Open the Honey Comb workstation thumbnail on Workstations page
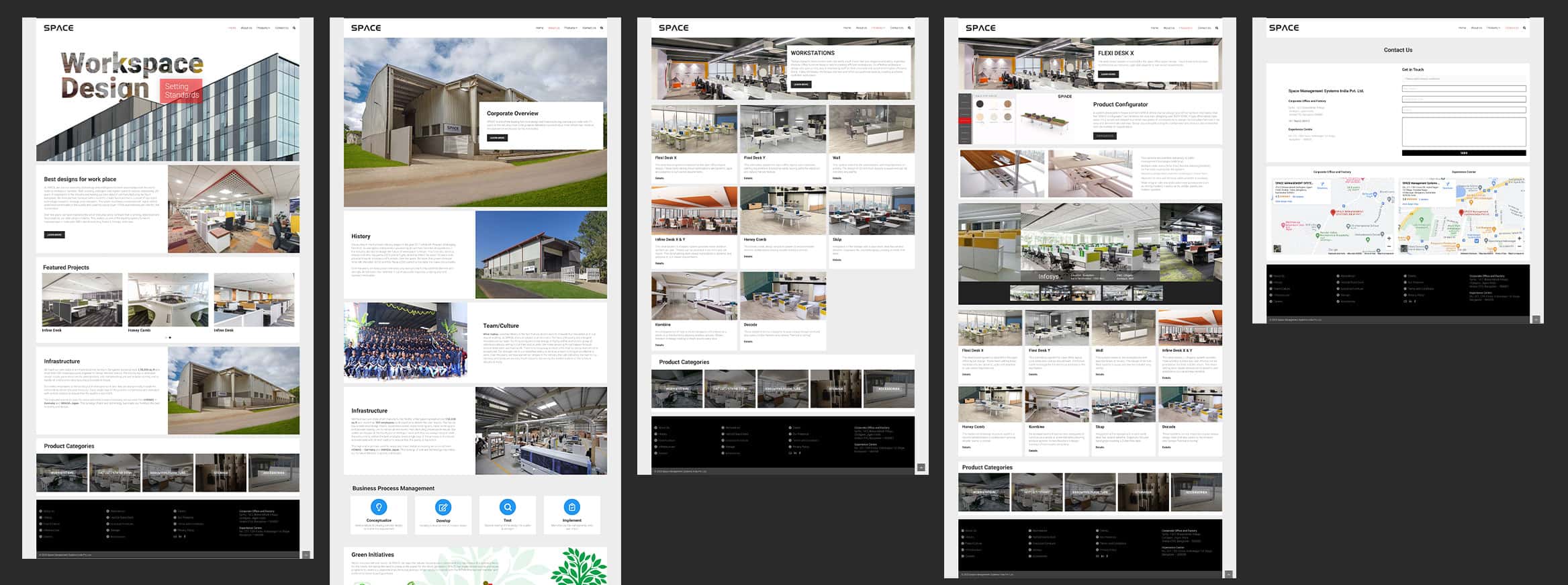This screenshot has height=585, width=1568. pos(783,211)
